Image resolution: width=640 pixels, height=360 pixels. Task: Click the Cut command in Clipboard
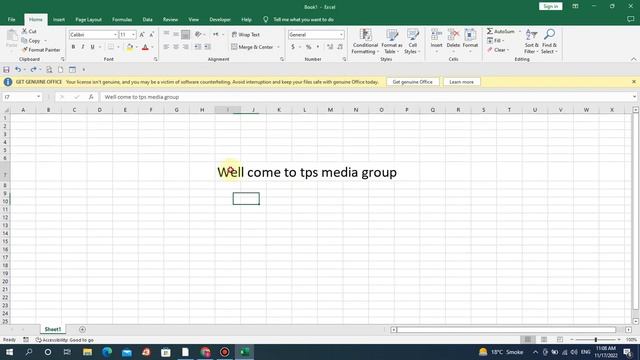(x=29, y=31)
